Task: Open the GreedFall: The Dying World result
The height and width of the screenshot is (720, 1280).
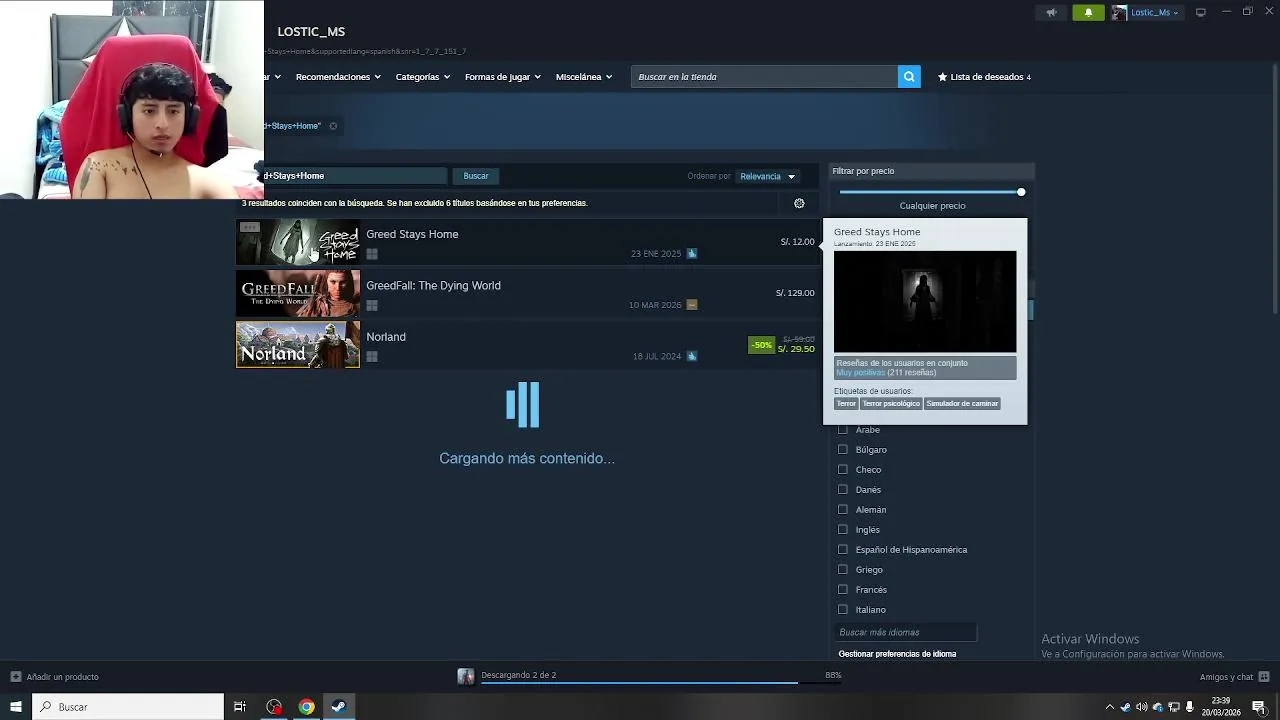Action: 527,293
